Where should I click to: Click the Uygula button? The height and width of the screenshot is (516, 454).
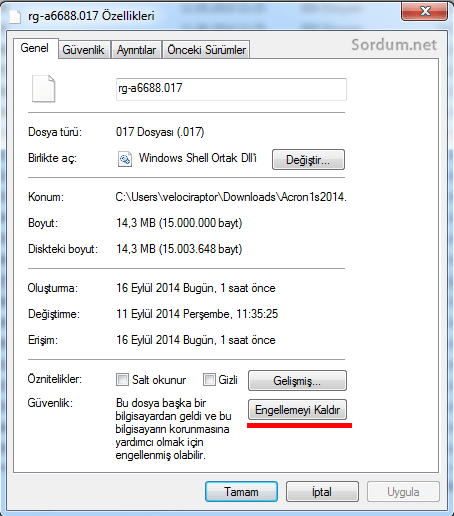click(403, 492)
